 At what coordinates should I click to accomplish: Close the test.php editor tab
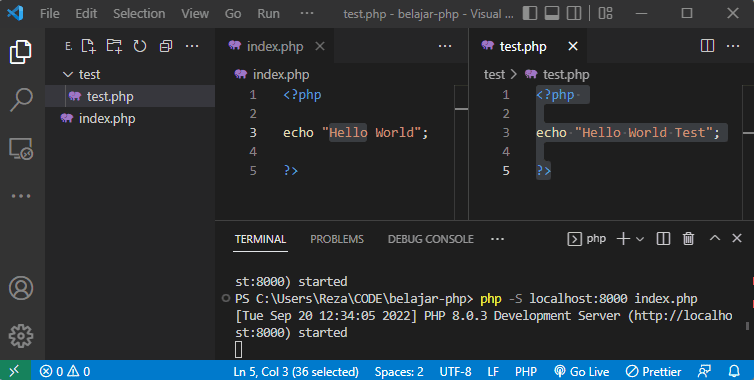tap(573, 46)
